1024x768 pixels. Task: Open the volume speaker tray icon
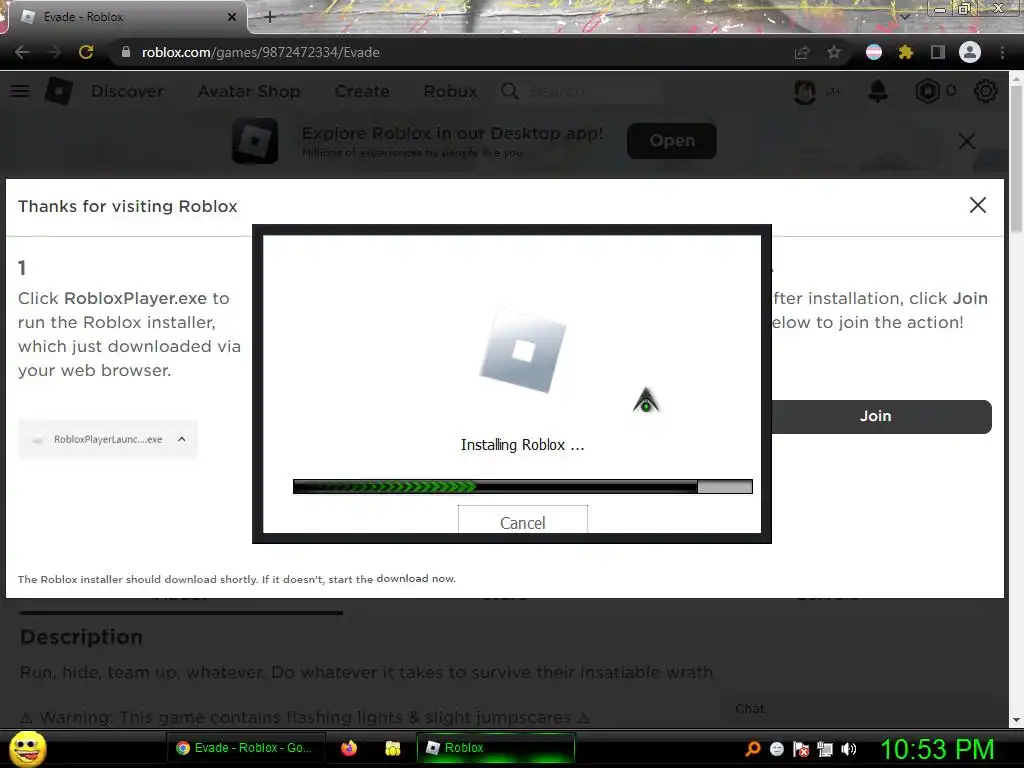pos(849,749)
